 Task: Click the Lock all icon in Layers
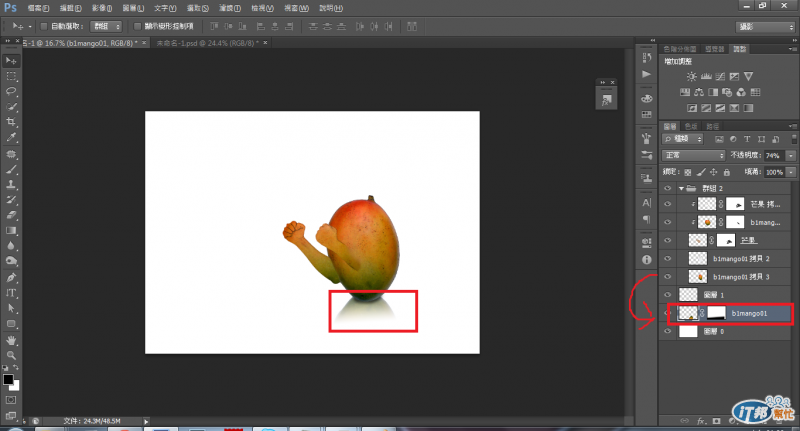coord(727,172)
